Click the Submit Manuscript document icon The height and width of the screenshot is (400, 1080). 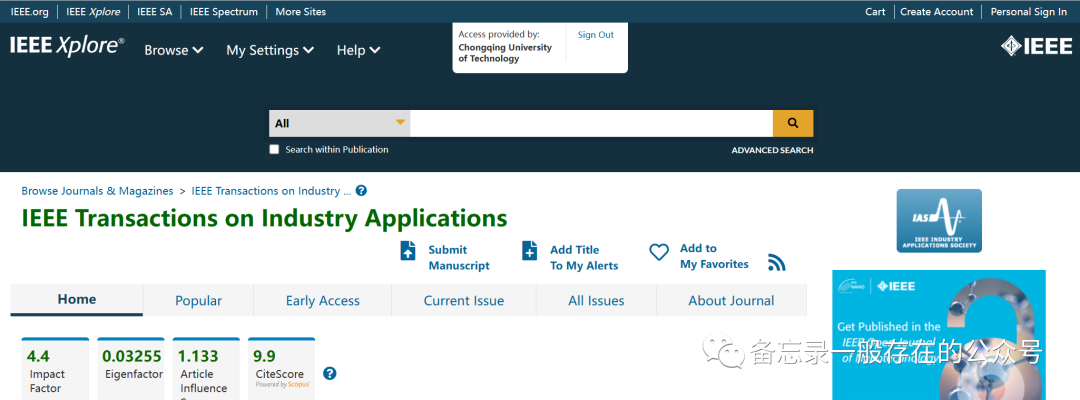tap(408, 251)
